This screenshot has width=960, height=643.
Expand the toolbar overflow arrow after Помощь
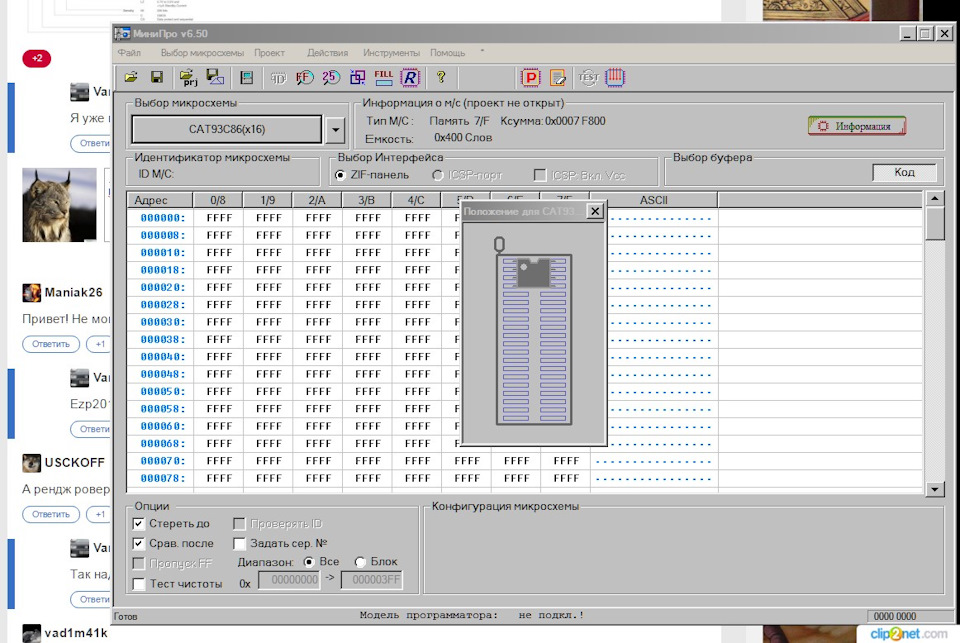click(x=482, y=51)
